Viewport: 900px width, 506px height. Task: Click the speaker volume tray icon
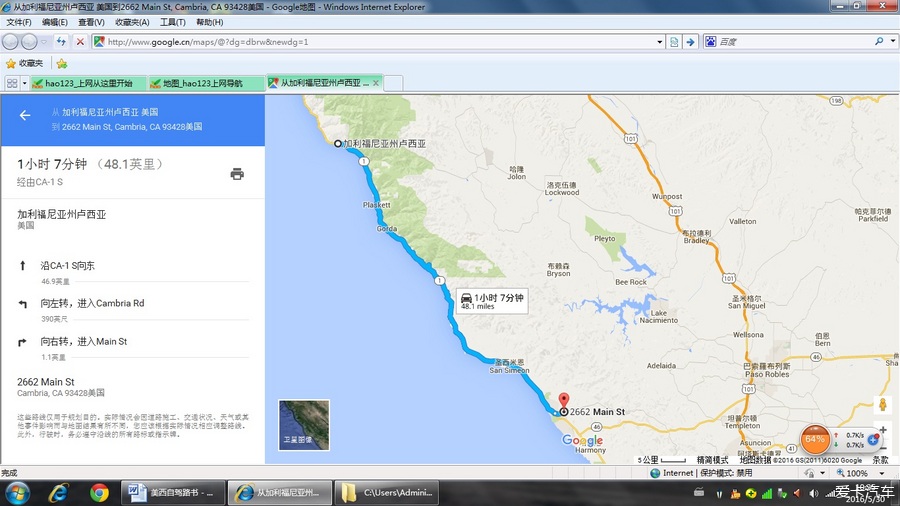(813, 493)
